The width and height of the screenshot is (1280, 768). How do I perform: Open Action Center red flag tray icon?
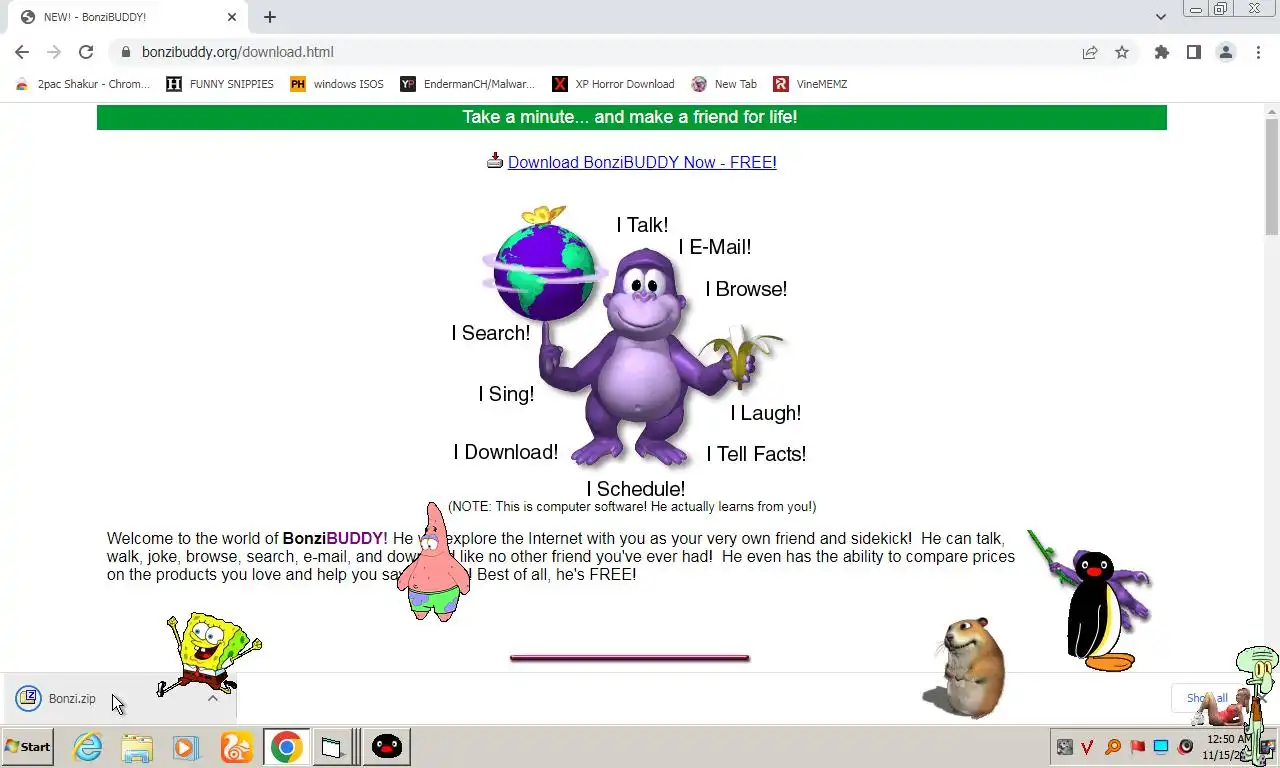point(1137,747)
